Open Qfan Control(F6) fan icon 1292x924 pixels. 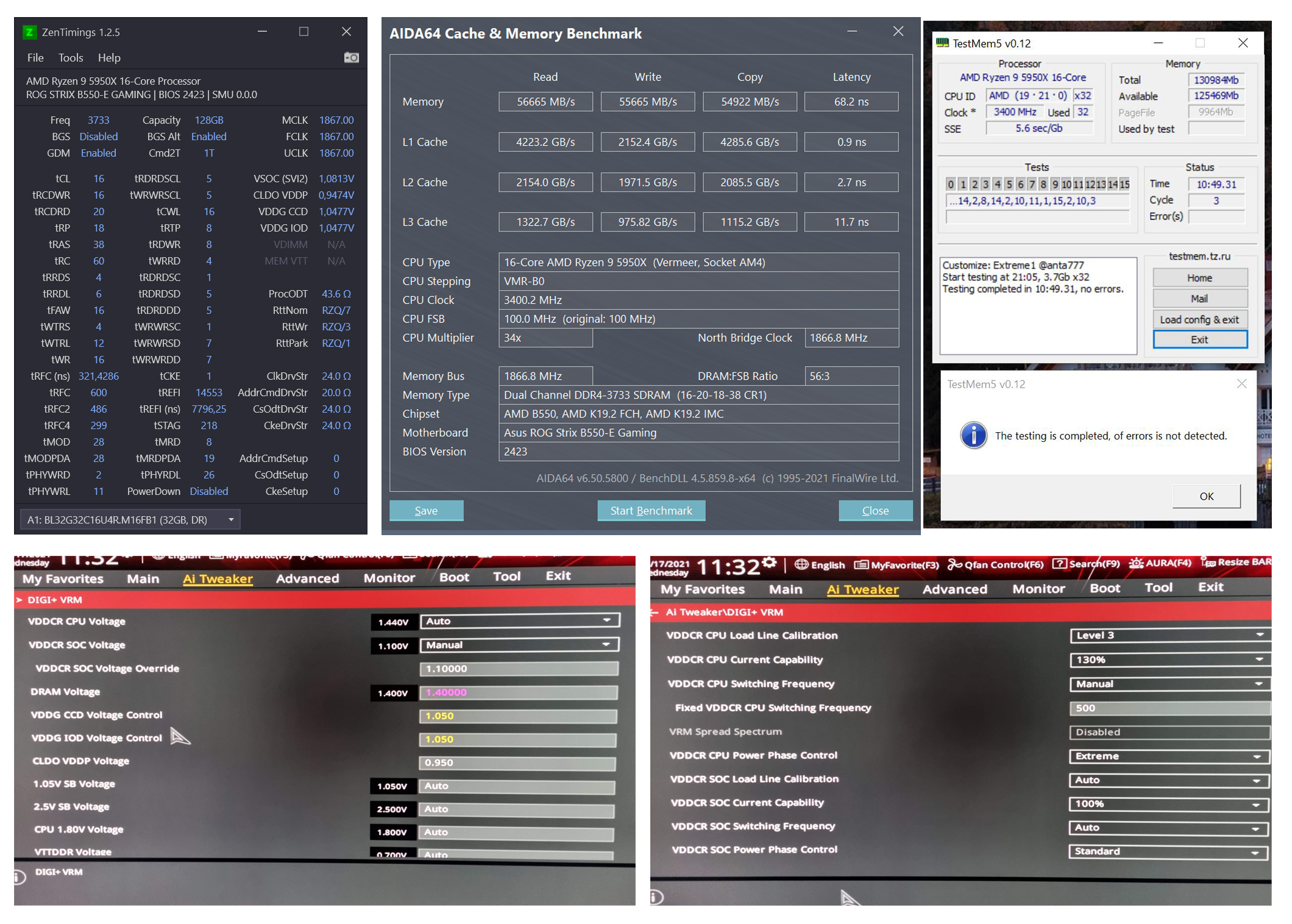coord(954,564)
